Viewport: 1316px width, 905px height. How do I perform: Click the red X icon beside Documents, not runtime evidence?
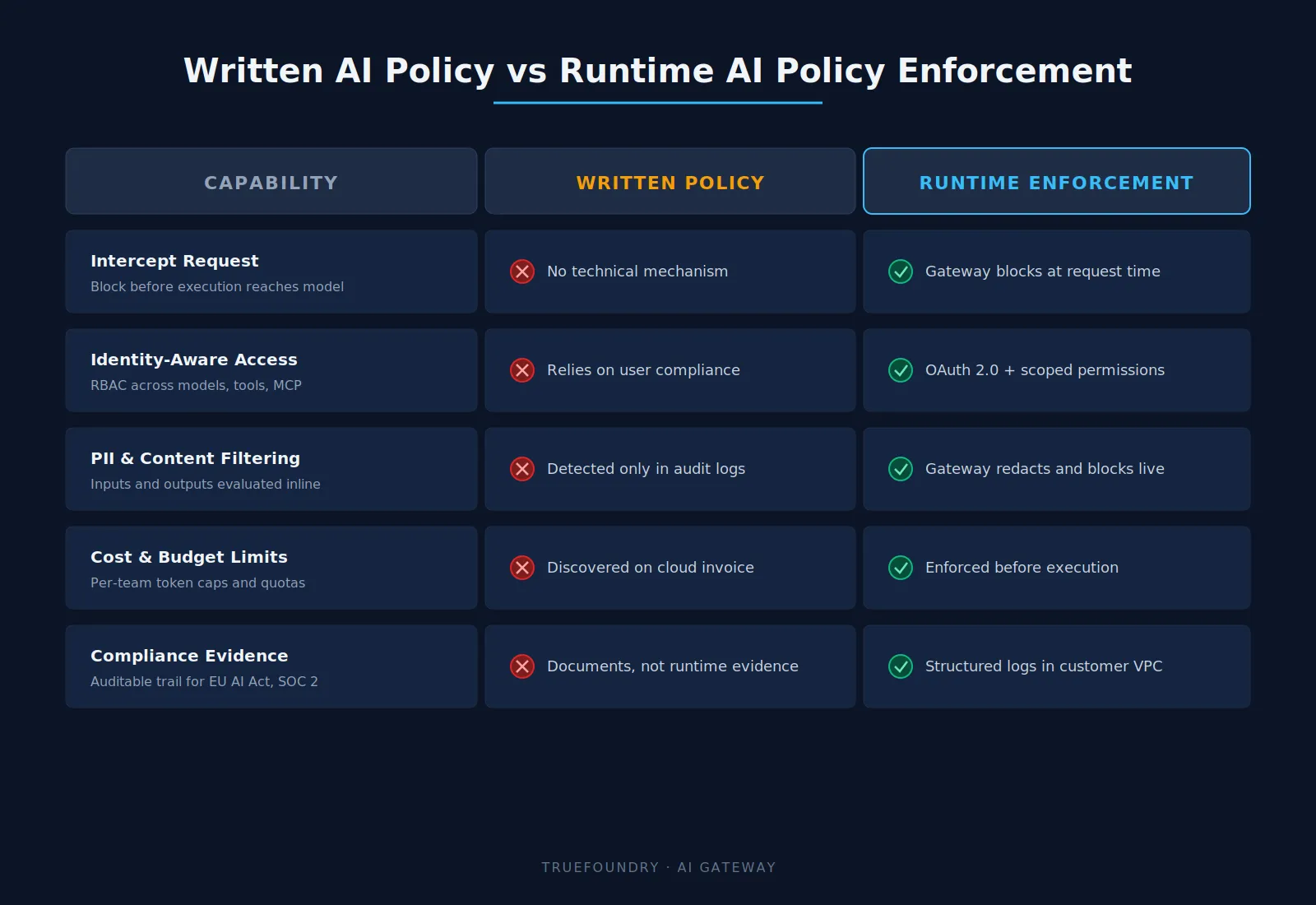tap(522, 666)
